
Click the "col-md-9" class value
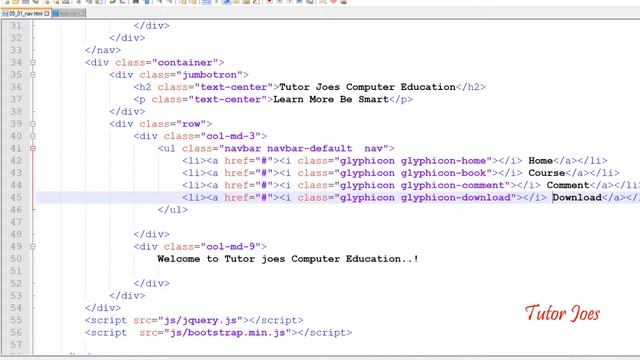(231, 247)
